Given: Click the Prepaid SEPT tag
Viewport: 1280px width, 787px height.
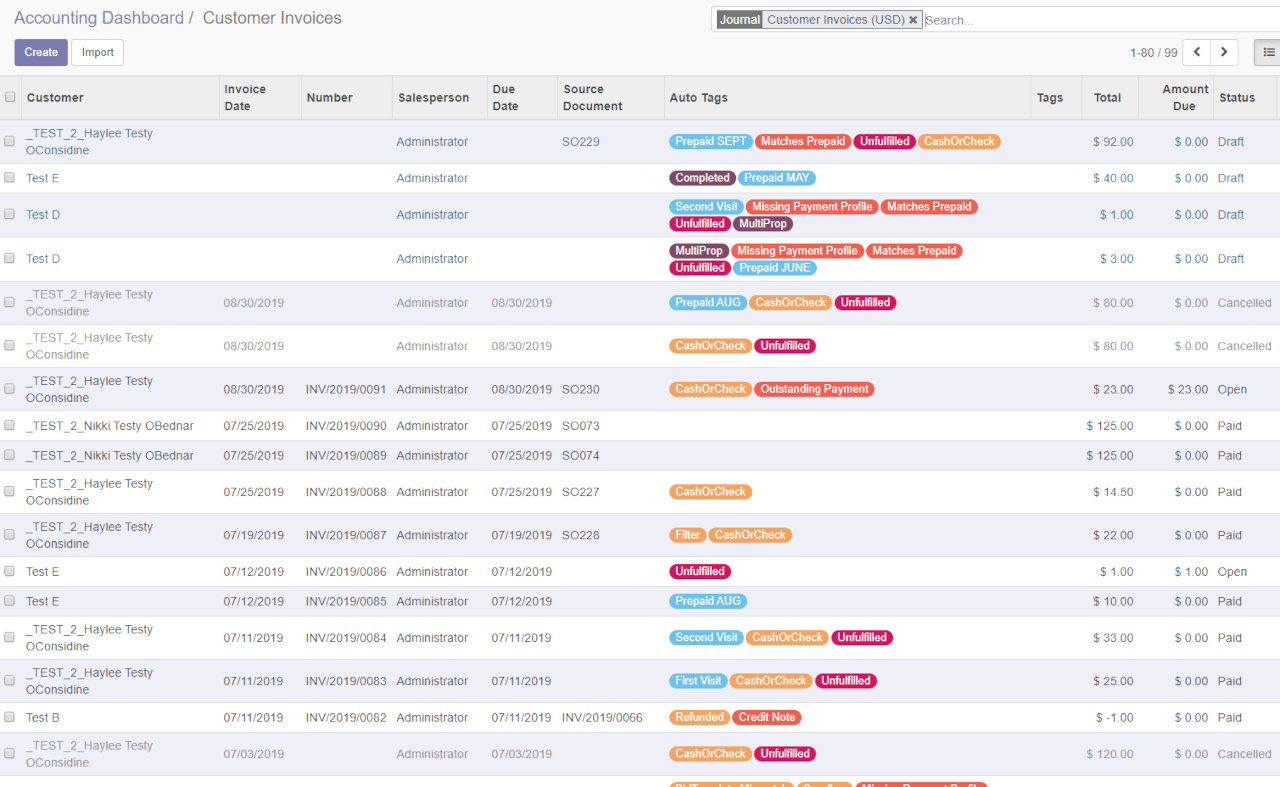Looking at the screenshot, I should click(x=710, y=142).
